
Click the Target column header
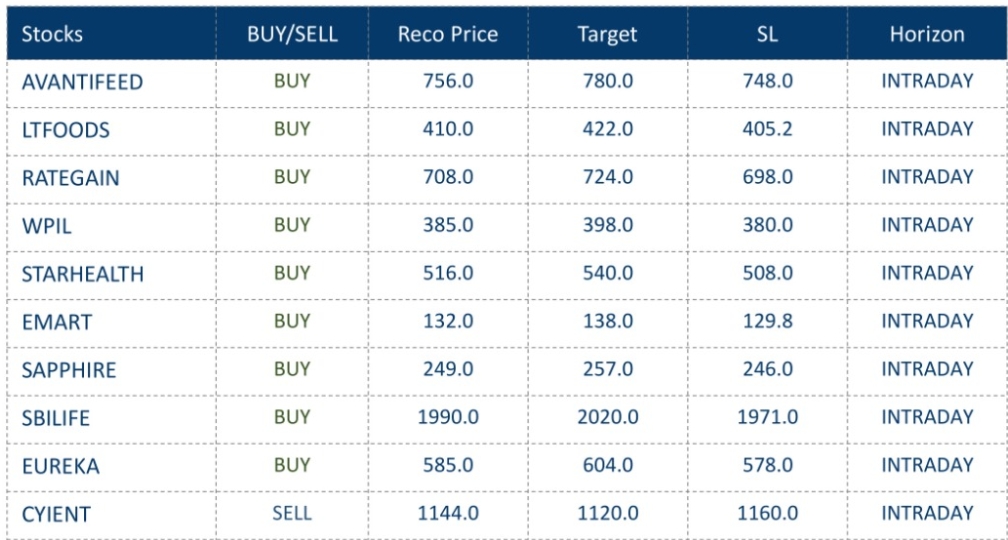pyautogui.click(x=607, y=34)
